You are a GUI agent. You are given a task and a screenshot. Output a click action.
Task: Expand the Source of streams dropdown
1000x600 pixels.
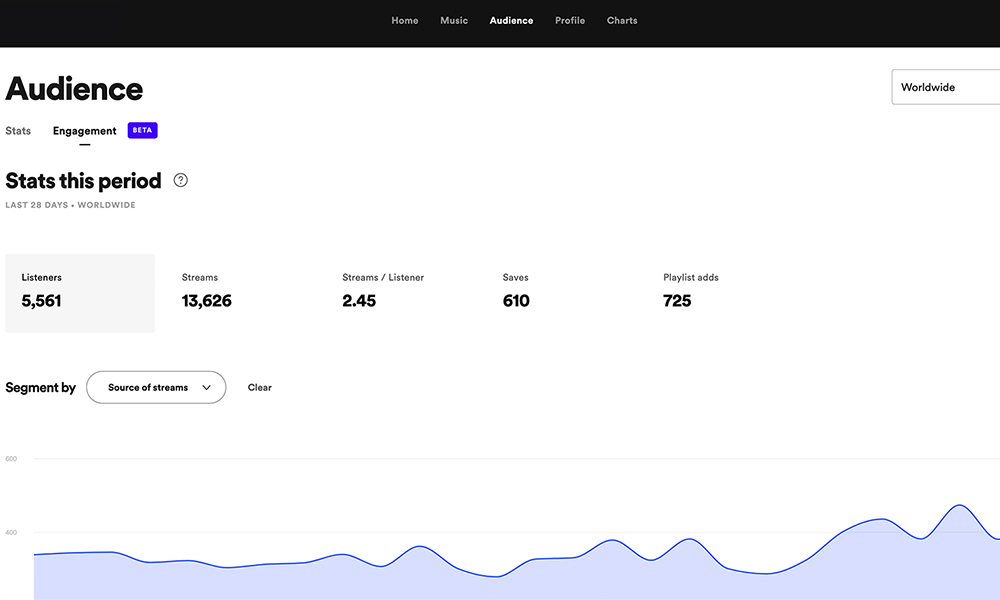pos(156,388)
